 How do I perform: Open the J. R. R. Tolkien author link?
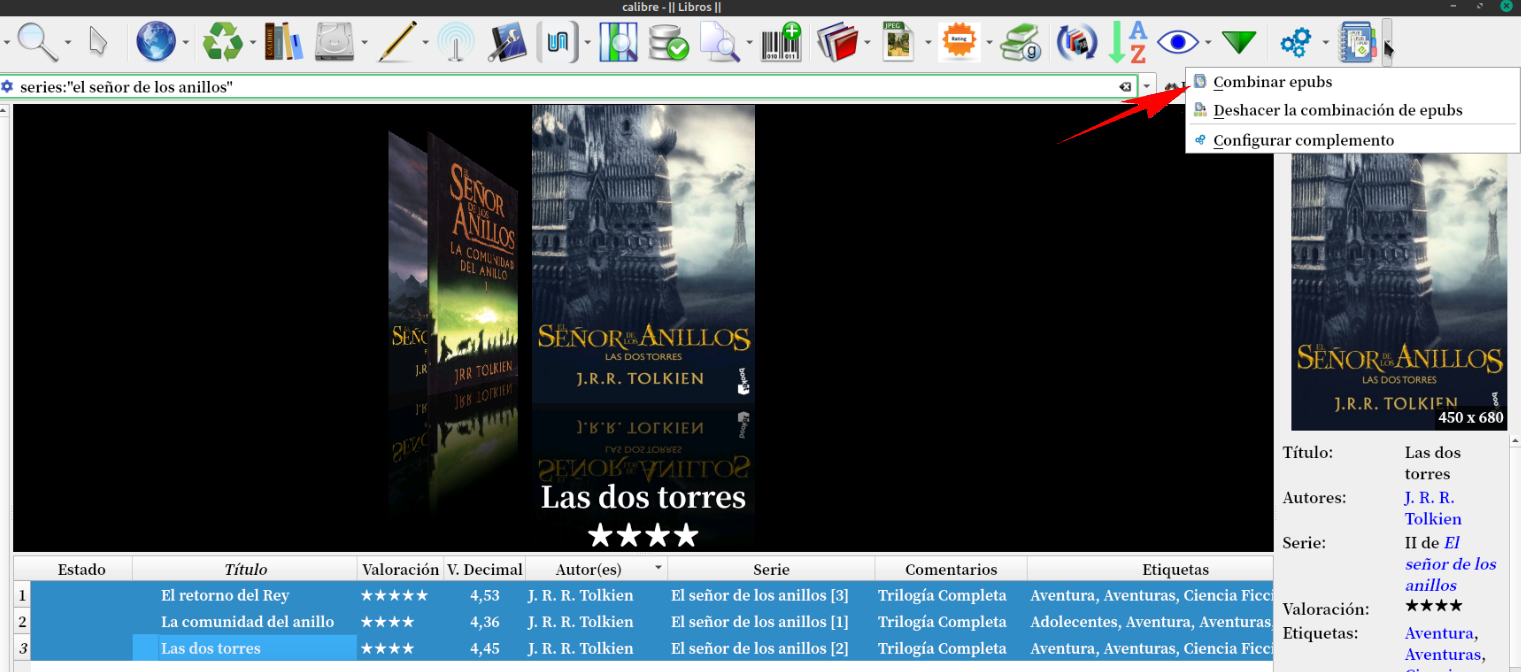coord(1432,508)
